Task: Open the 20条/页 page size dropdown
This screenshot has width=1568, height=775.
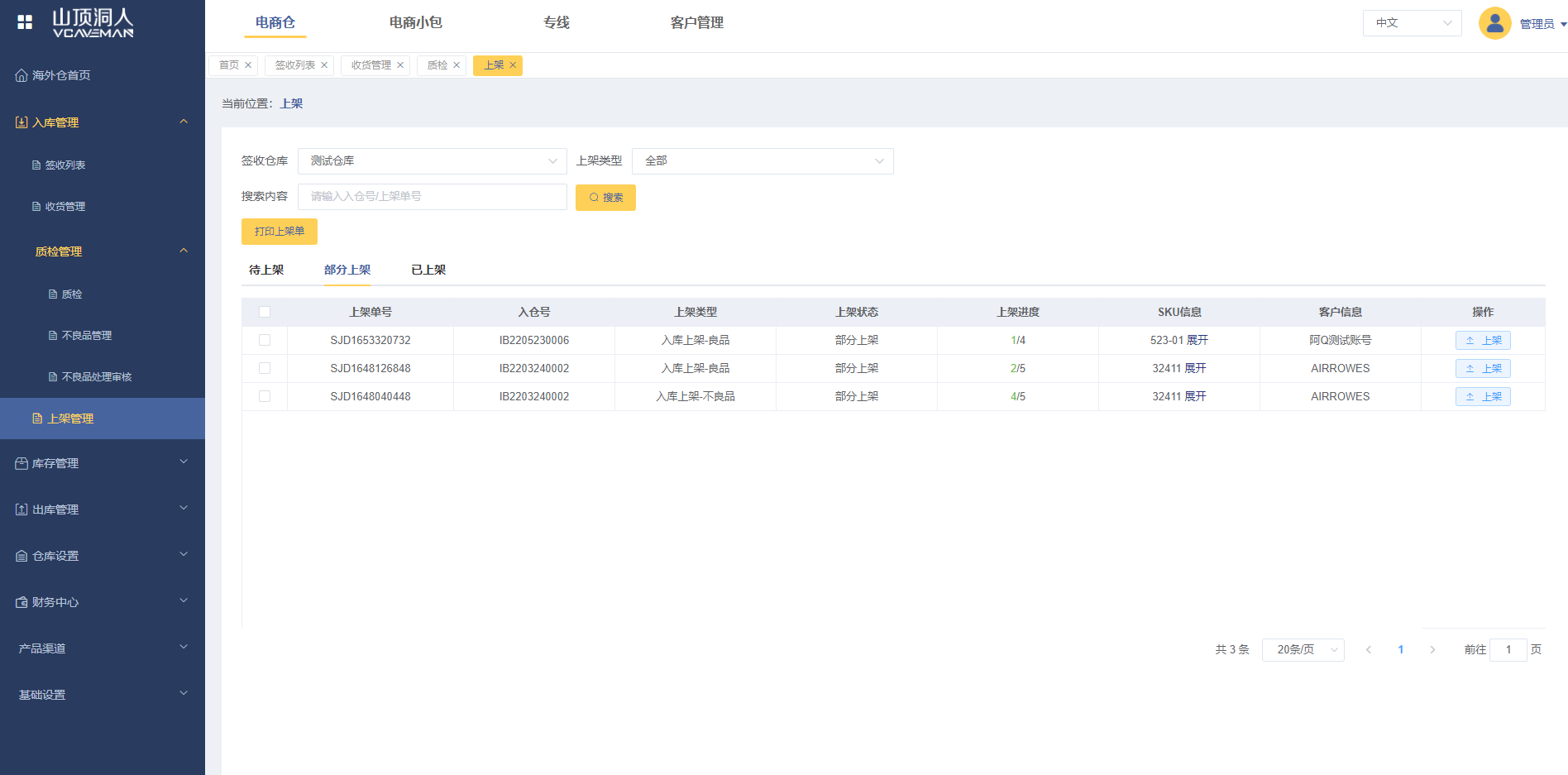Action: [x=1303, y=650]
